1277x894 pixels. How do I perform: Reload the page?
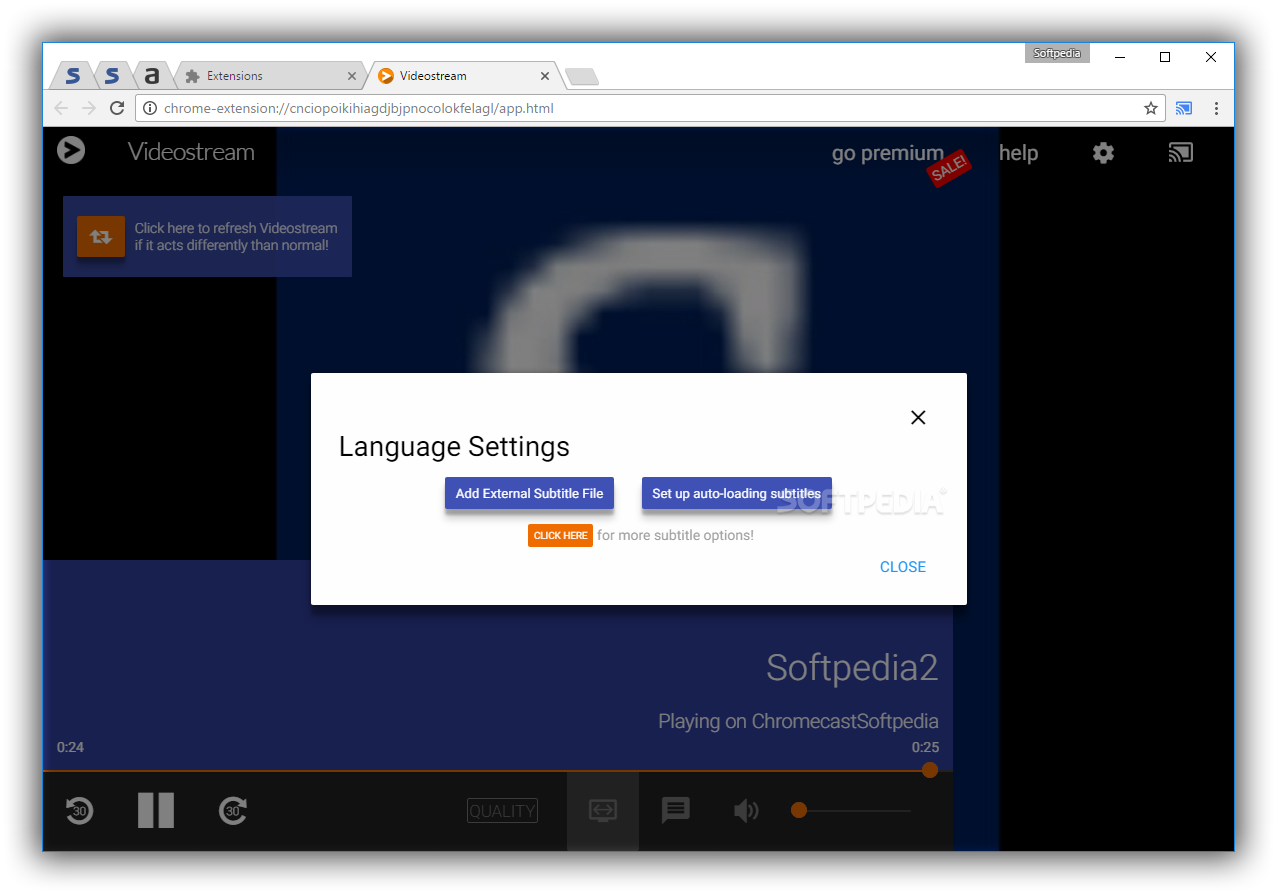coord(117,108)
